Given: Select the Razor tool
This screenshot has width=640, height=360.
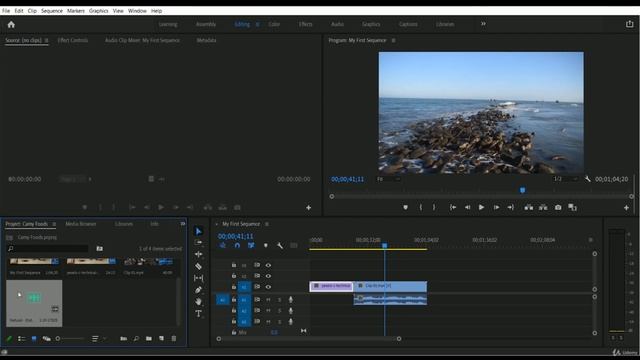Looking at the screenshot, I should pyautogui.click(x=199, y=266).
